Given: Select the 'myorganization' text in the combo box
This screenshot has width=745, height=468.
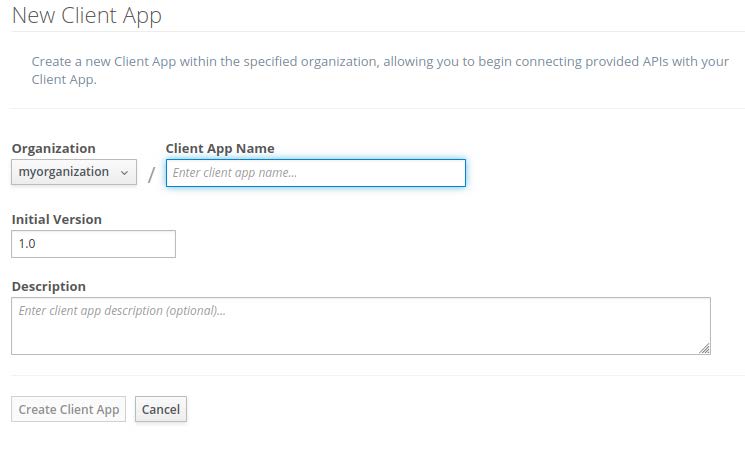Looking at the screenshot, I should click(x=64, y=172).
